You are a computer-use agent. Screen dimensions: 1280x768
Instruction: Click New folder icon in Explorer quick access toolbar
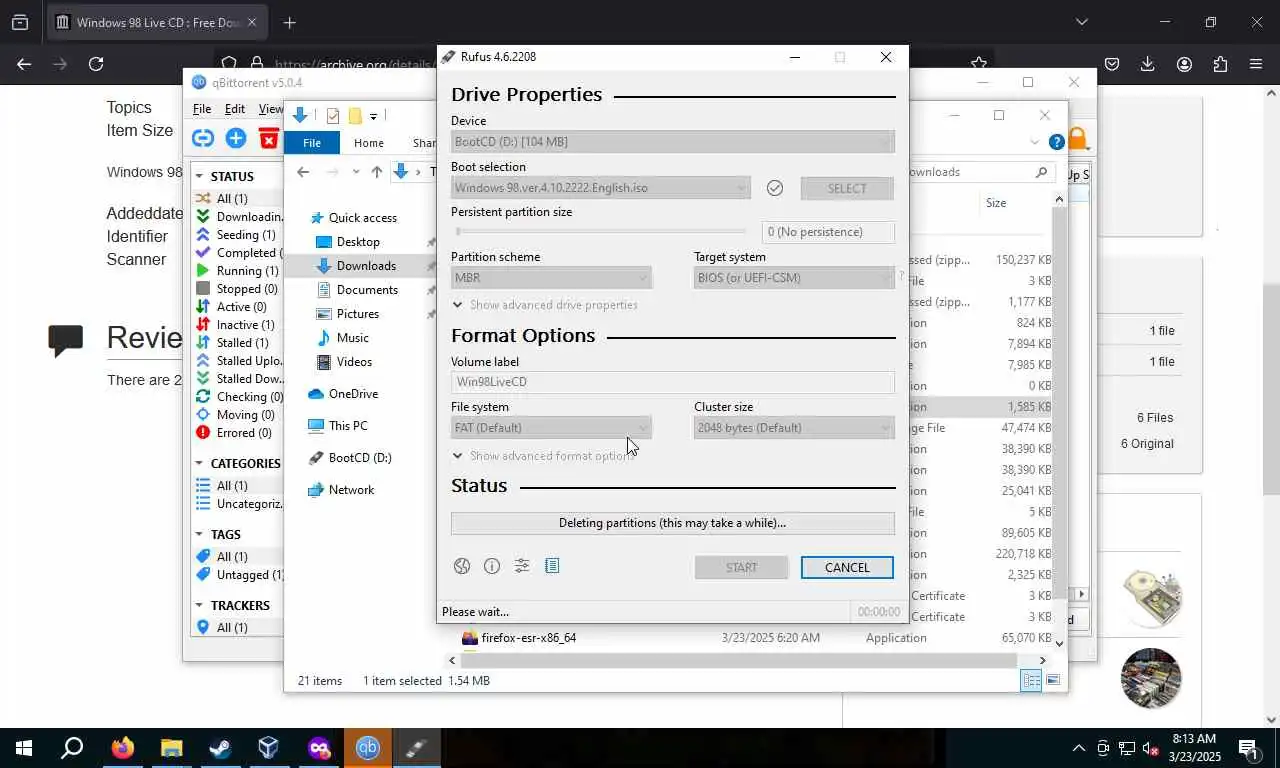[355, 116]
